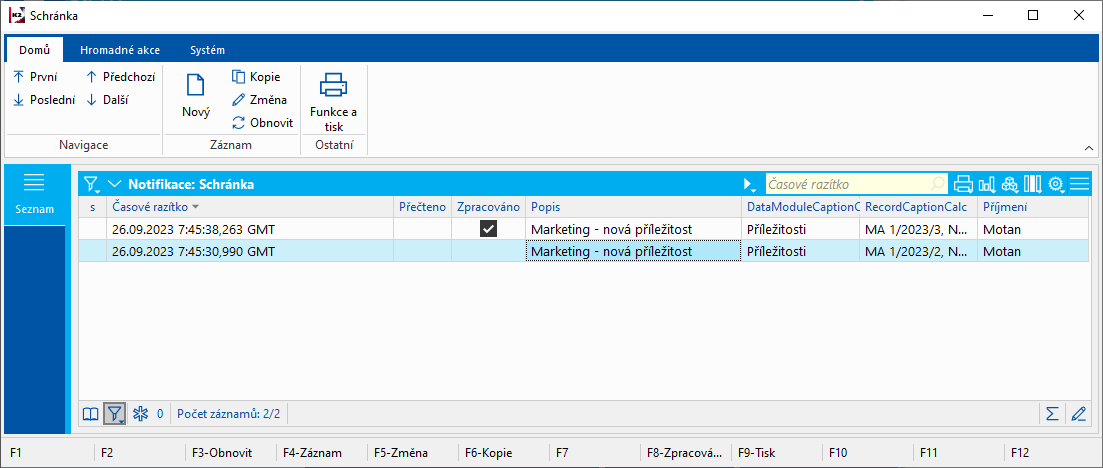Click the cubes icon in grid header

tap(1010, 184)
